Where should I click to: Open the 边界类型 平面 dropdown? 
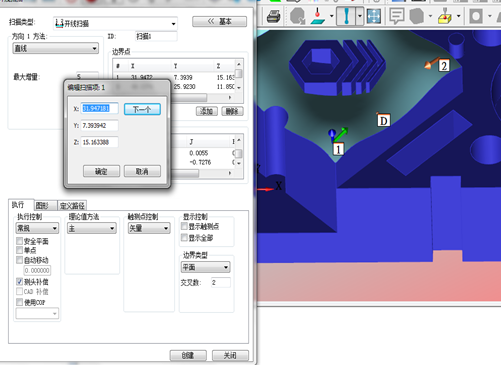[x=206, y=267]
